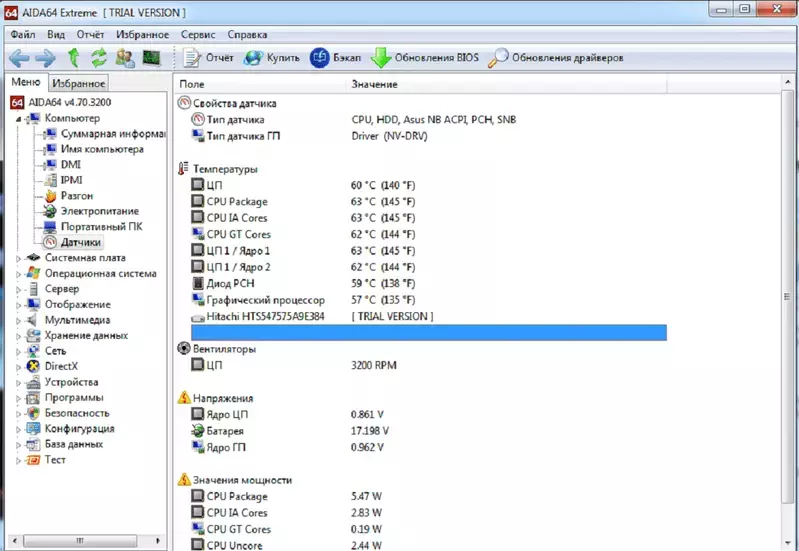The image size is (799, 551).
Task: Switch to the Меню side tab
Action: (x=25, y=82)
